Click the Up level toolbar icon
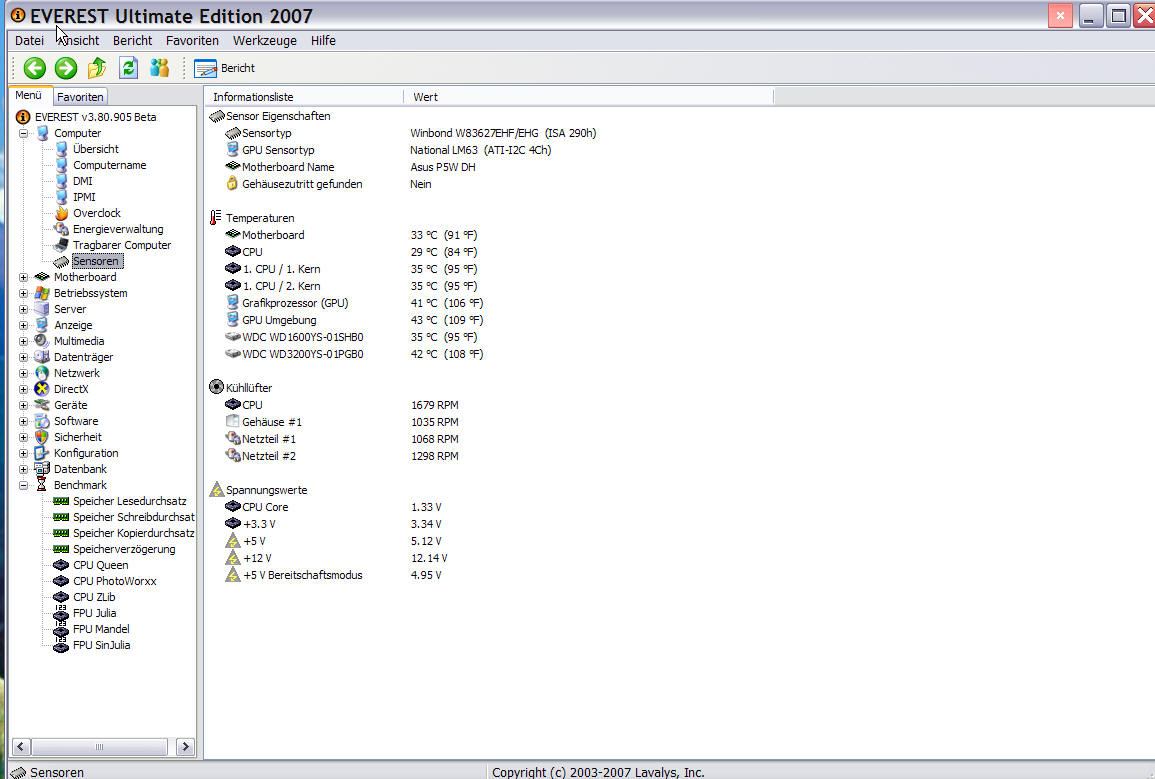Viewport: 1155px width, 779px height. [96, 68]
